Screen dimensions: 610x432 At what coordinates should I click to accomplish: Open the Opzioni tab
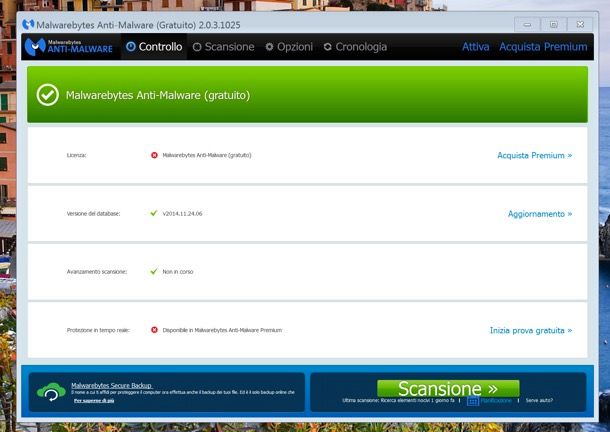pyautogui.click(x=289, y=47)
